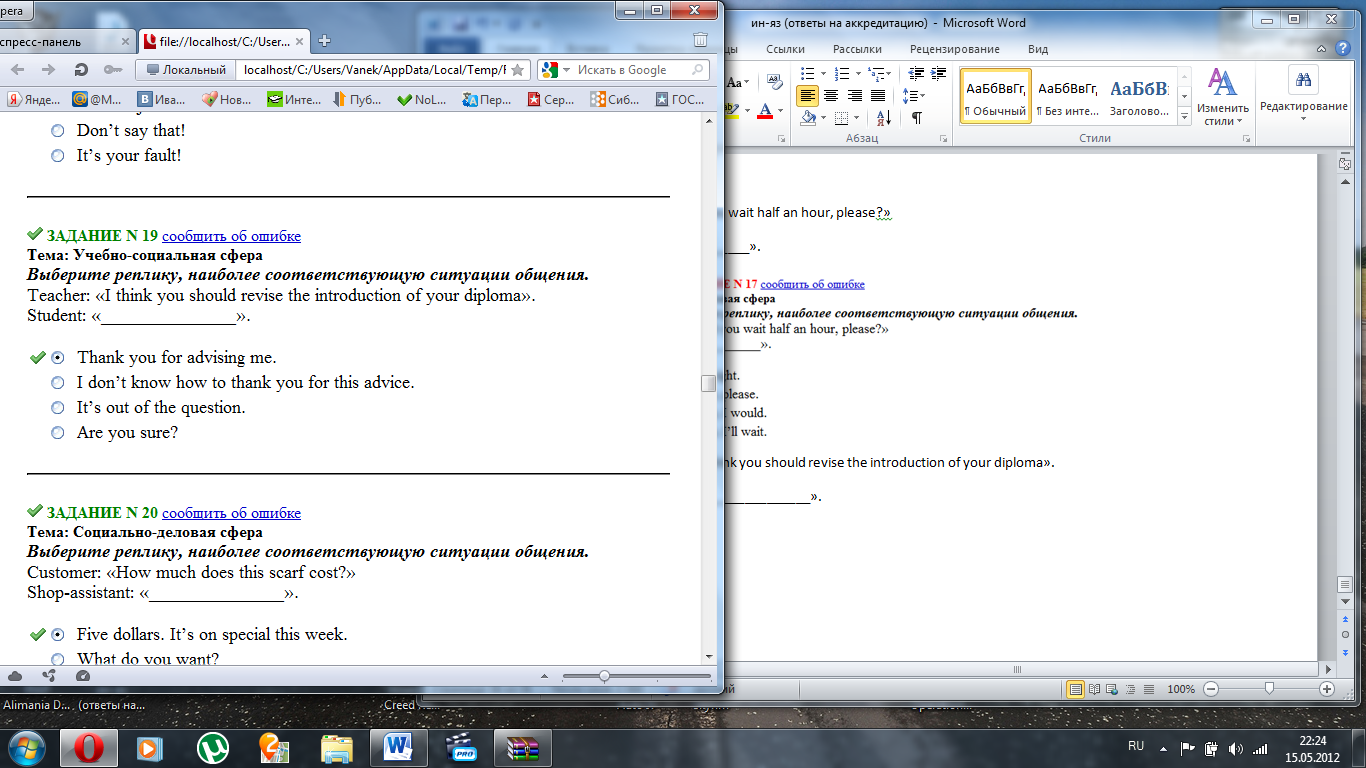Expand the Word styles gallery
Screen dimensions: 1366x768
pos(1185,117)
